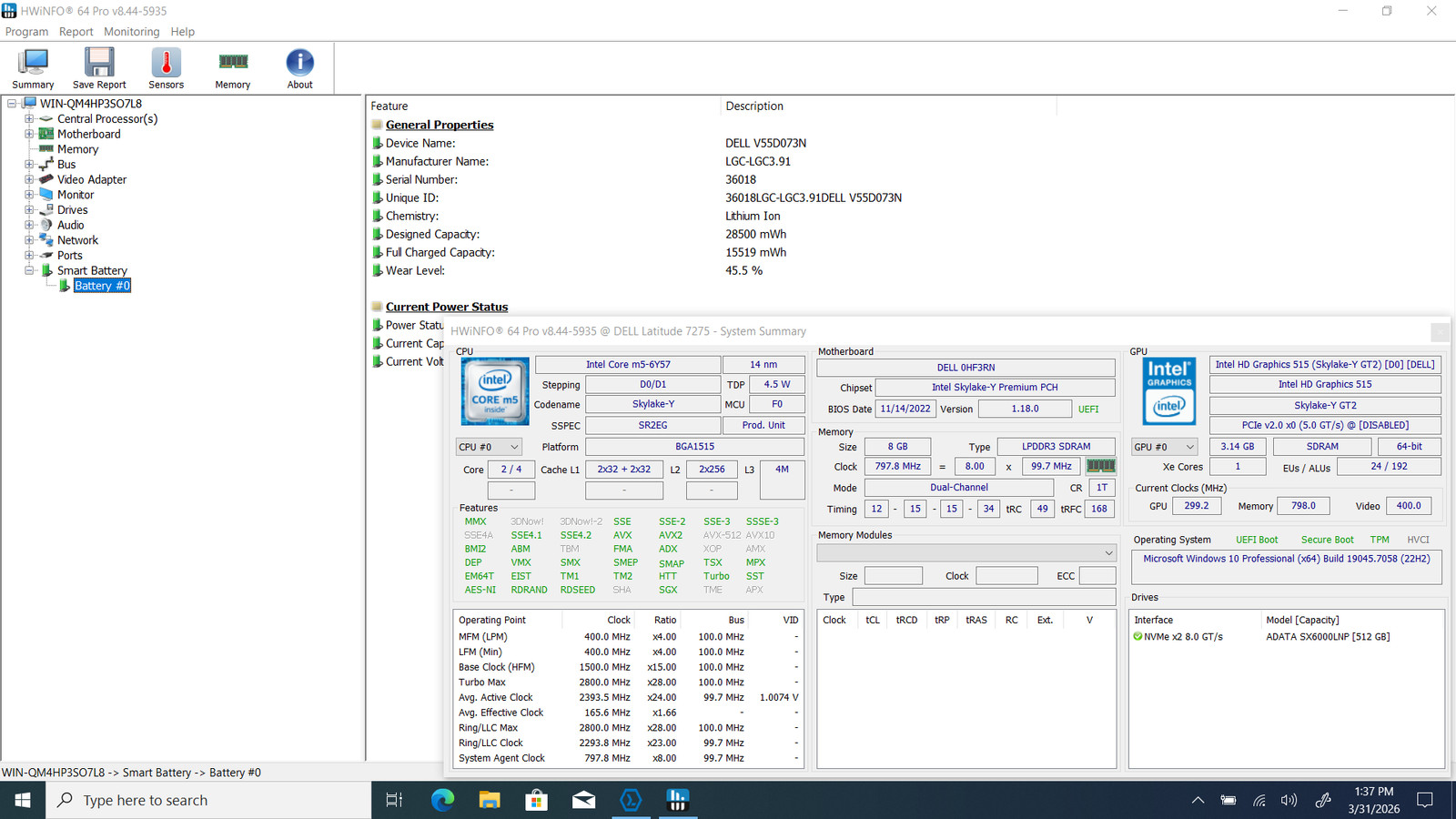Image resolution: width=1456 pixels, height=819 pixels.
Task: Click the BIOS version 1.18.0 field
Action: 1025,409
